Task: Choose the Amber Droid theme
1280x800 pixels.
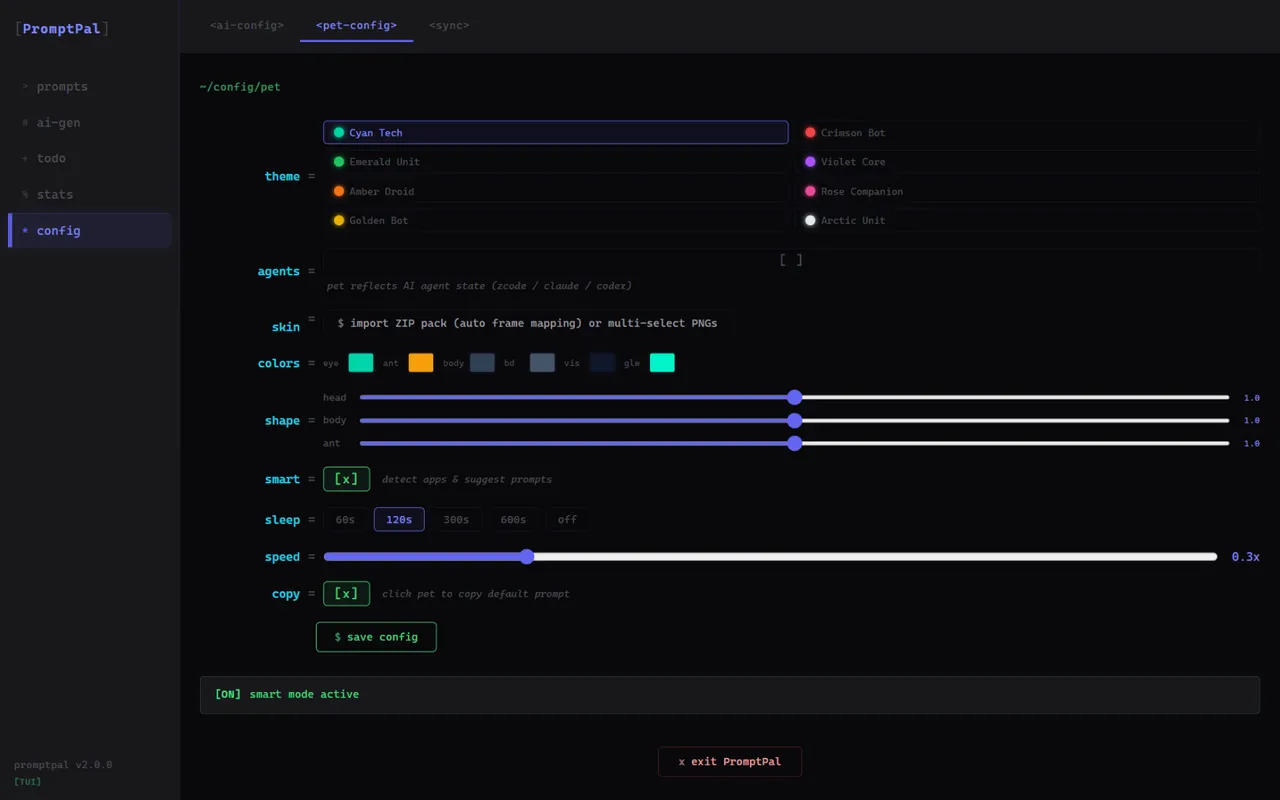Action: pos(555,191)
